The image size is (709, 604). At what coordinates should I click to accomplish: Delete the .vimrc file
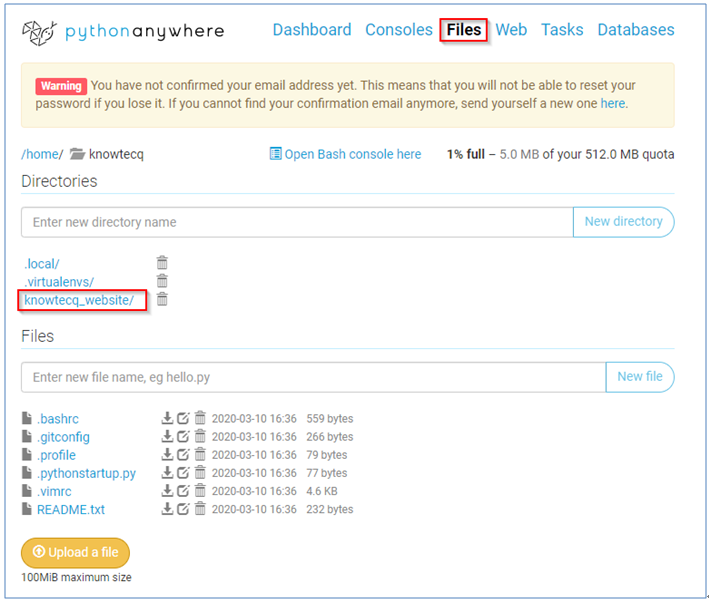click(200, 490)
